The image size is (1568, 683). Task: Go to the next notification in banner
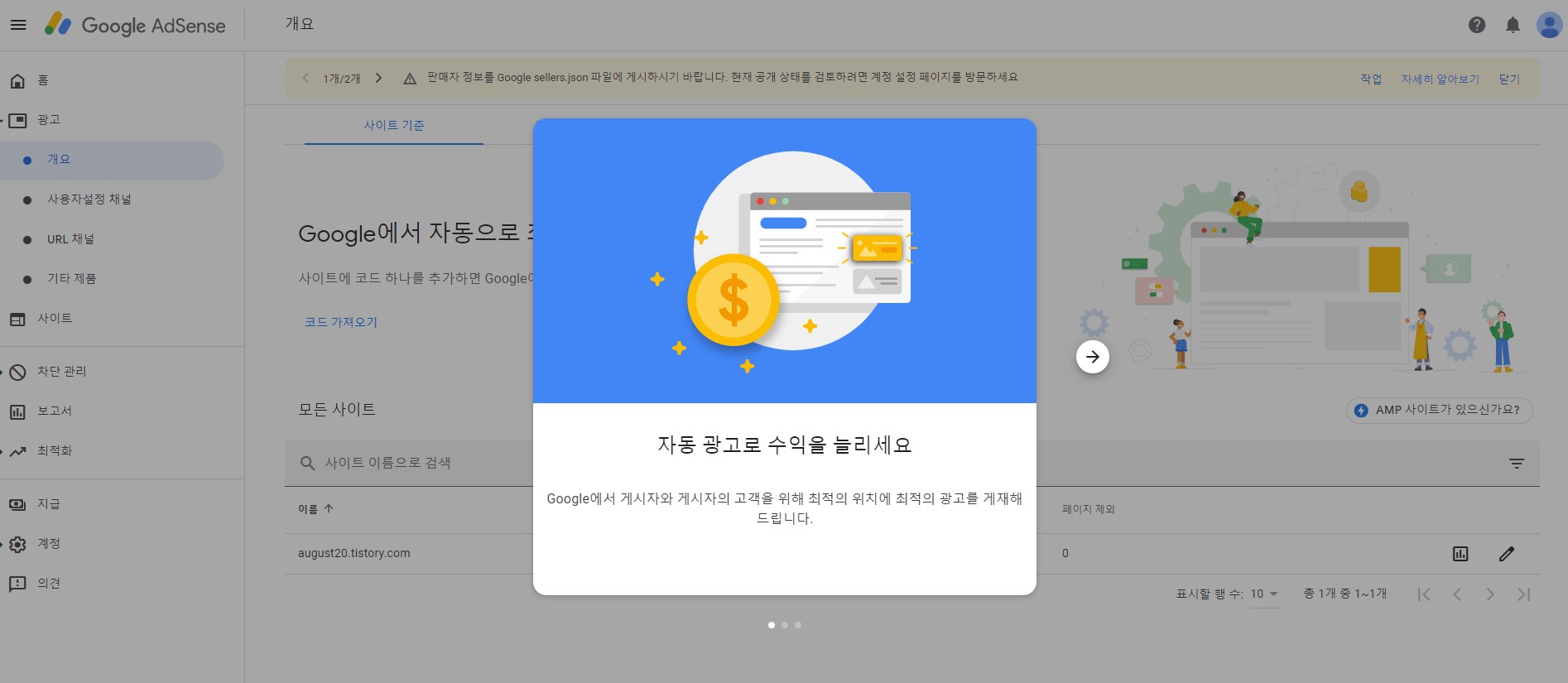tap(378, 78)
